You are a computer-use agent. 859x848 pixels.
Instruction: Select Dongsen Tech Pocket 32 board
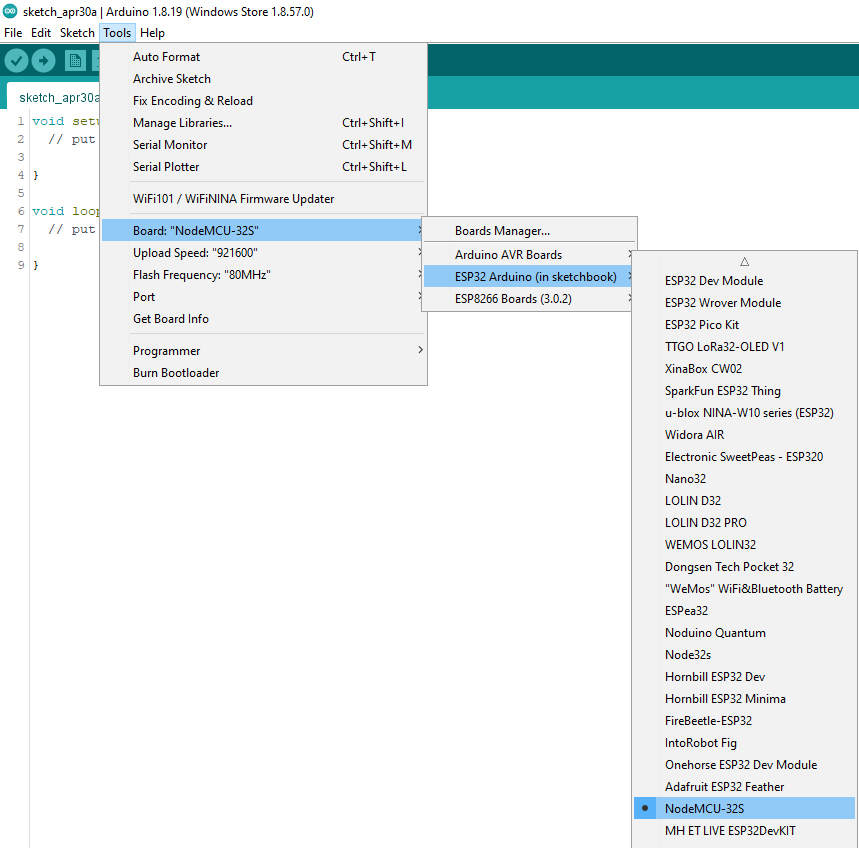[x=744, y=566]
